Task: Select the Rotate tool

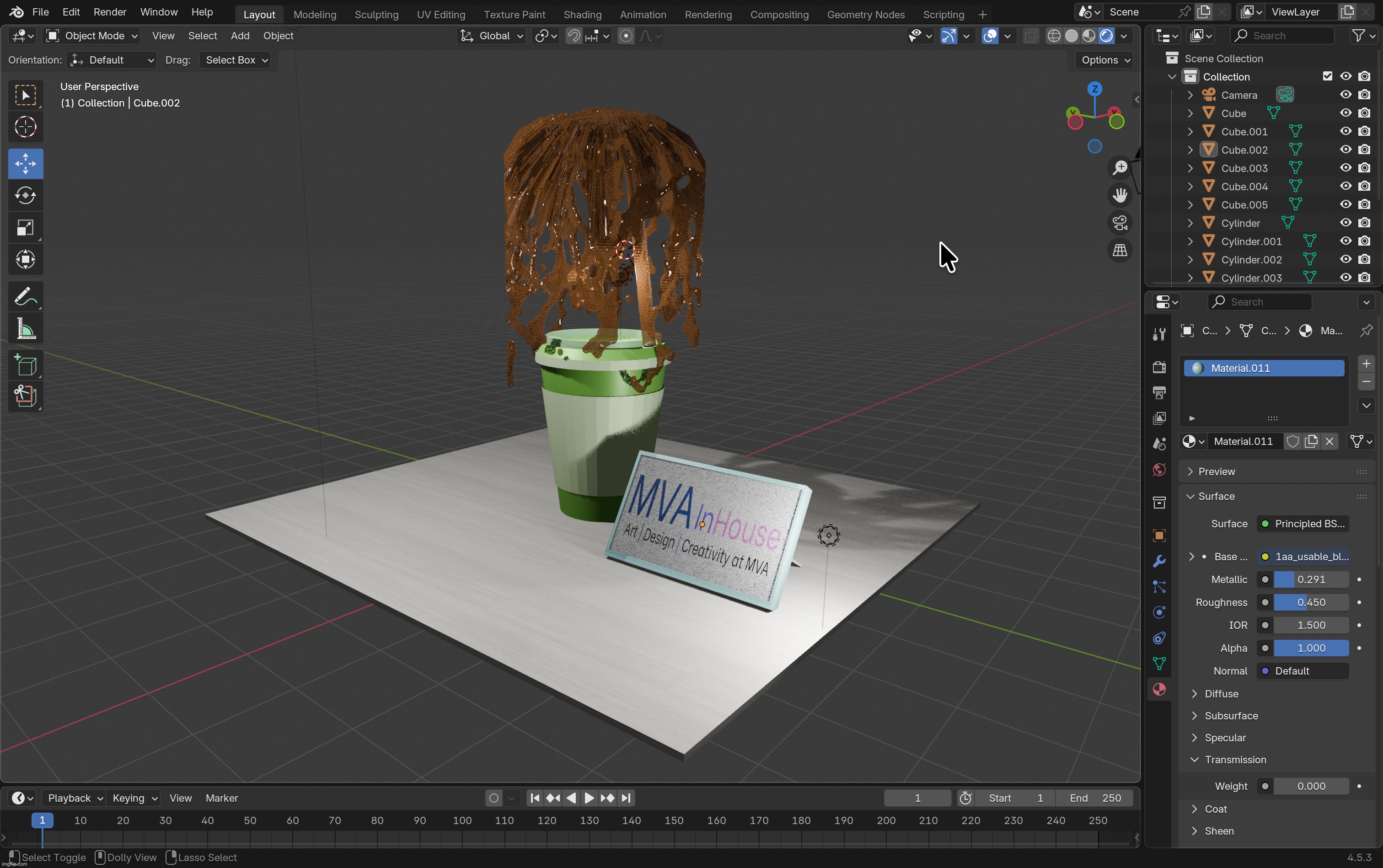Action: pos(25,196)
